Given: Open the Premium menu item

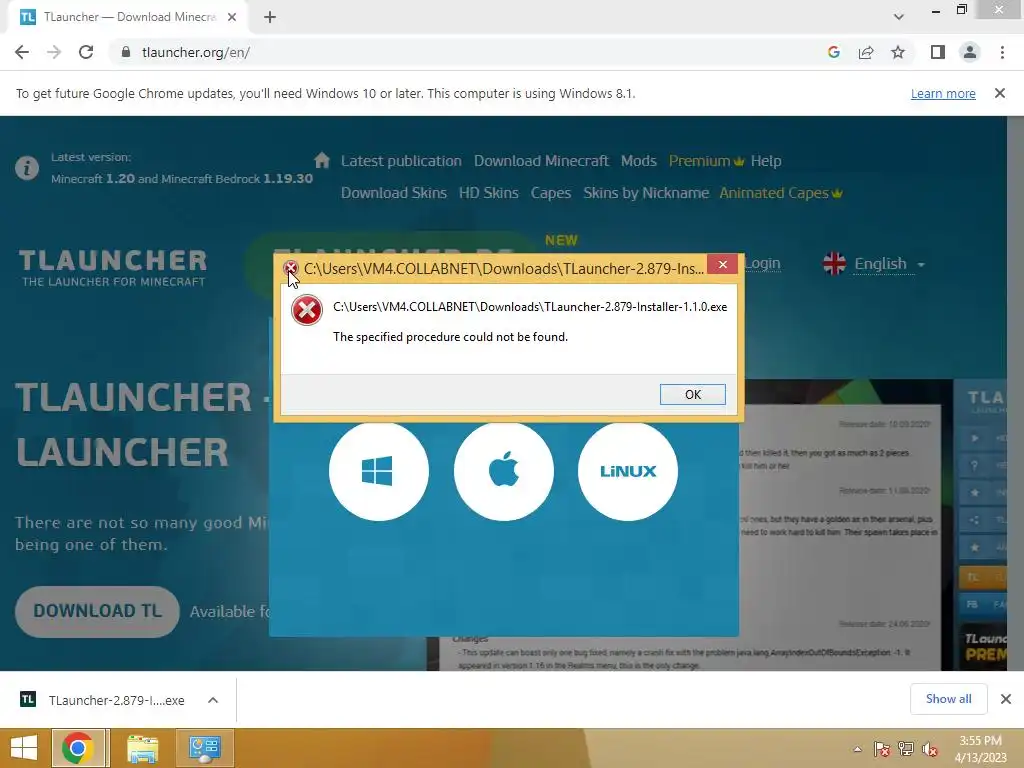Looking at the screenshot, I should (706, 161).
